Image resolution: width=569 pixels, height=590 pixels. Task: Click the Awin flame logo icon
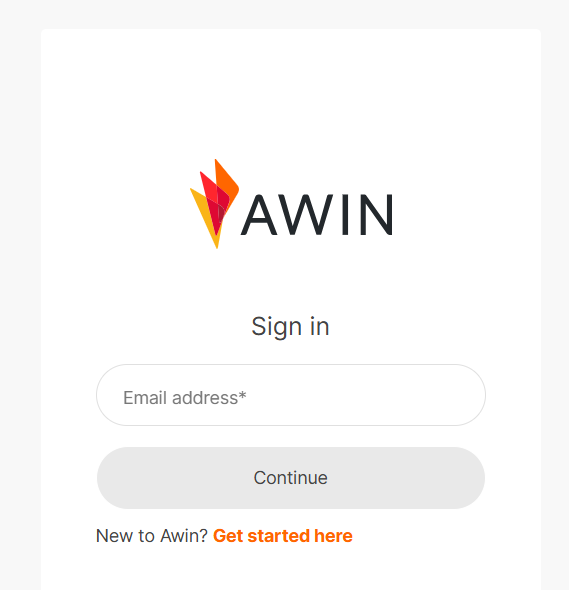[215, 204]
